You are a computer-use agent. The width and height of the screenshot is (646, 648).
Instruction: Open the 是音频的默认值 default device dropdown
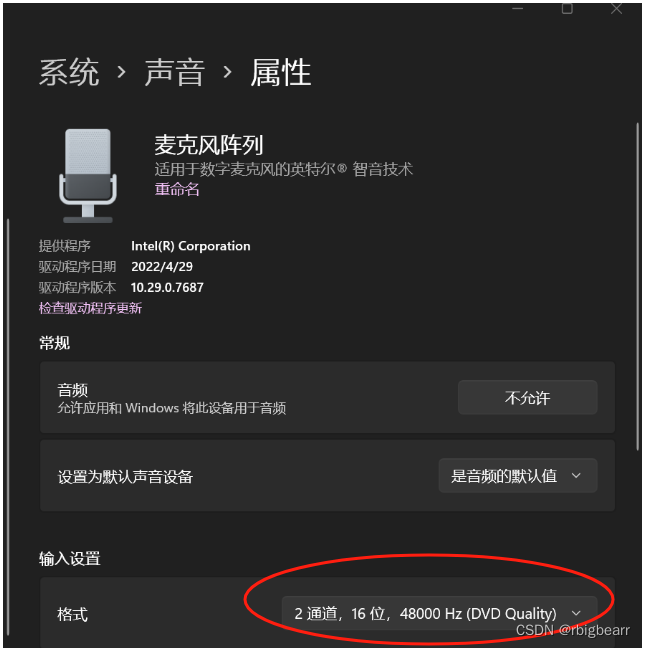518,476
